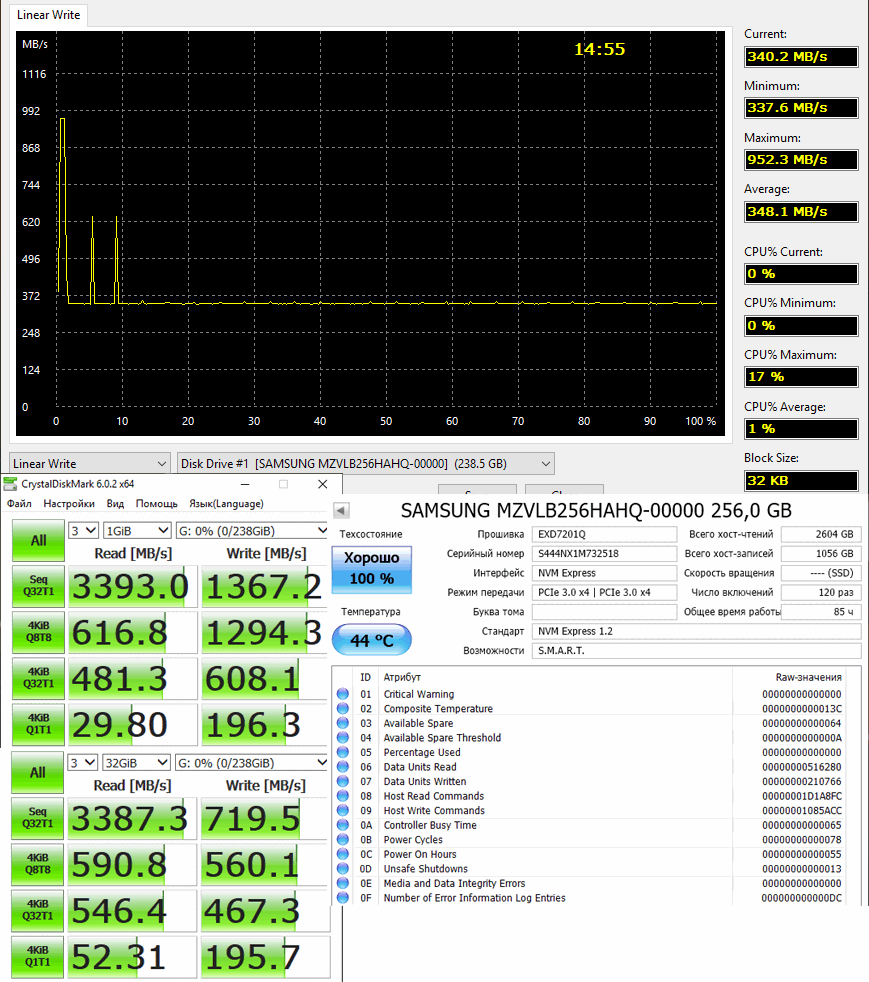Click the status orb for Percentage Used
869x982 pixels.
(x=342, y=752)
